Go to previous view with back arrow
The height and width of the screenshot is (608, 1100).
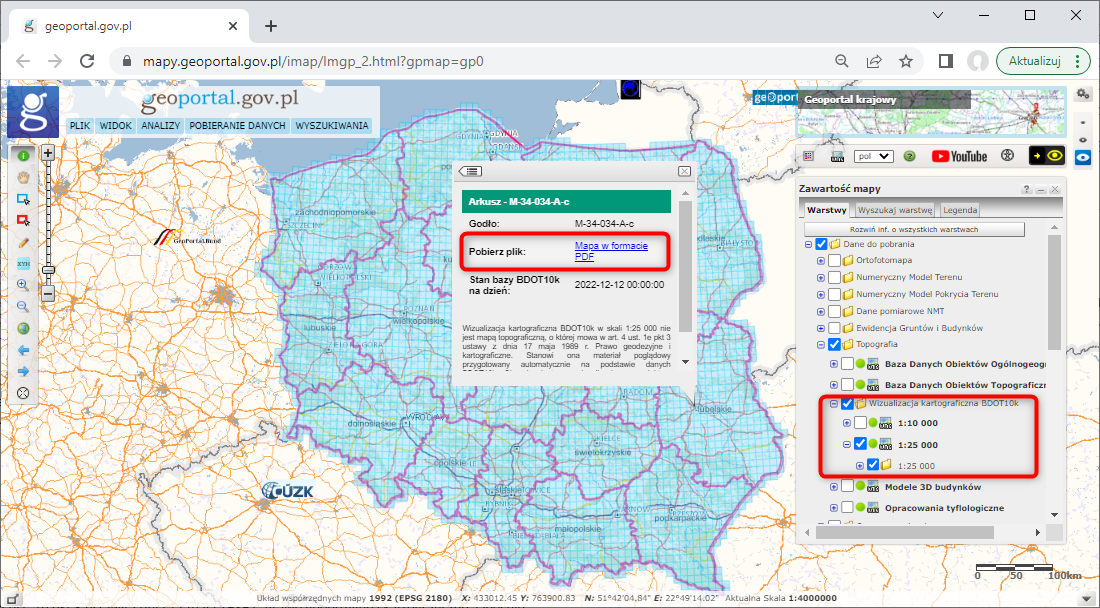coord(23,347)
